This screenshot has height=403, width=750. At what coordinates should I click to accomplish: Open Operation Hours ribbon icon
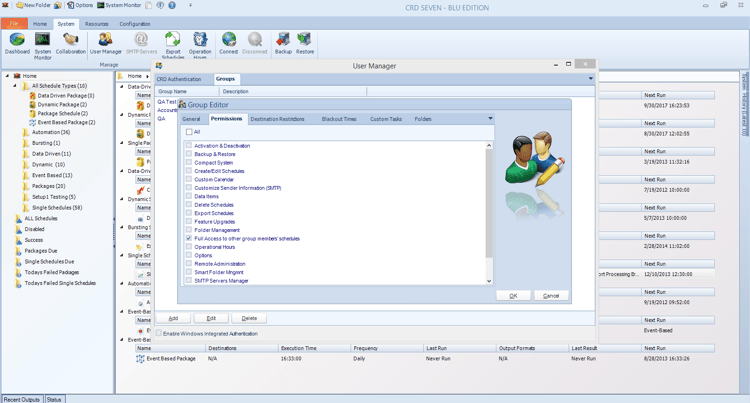[x=200, y=45]
